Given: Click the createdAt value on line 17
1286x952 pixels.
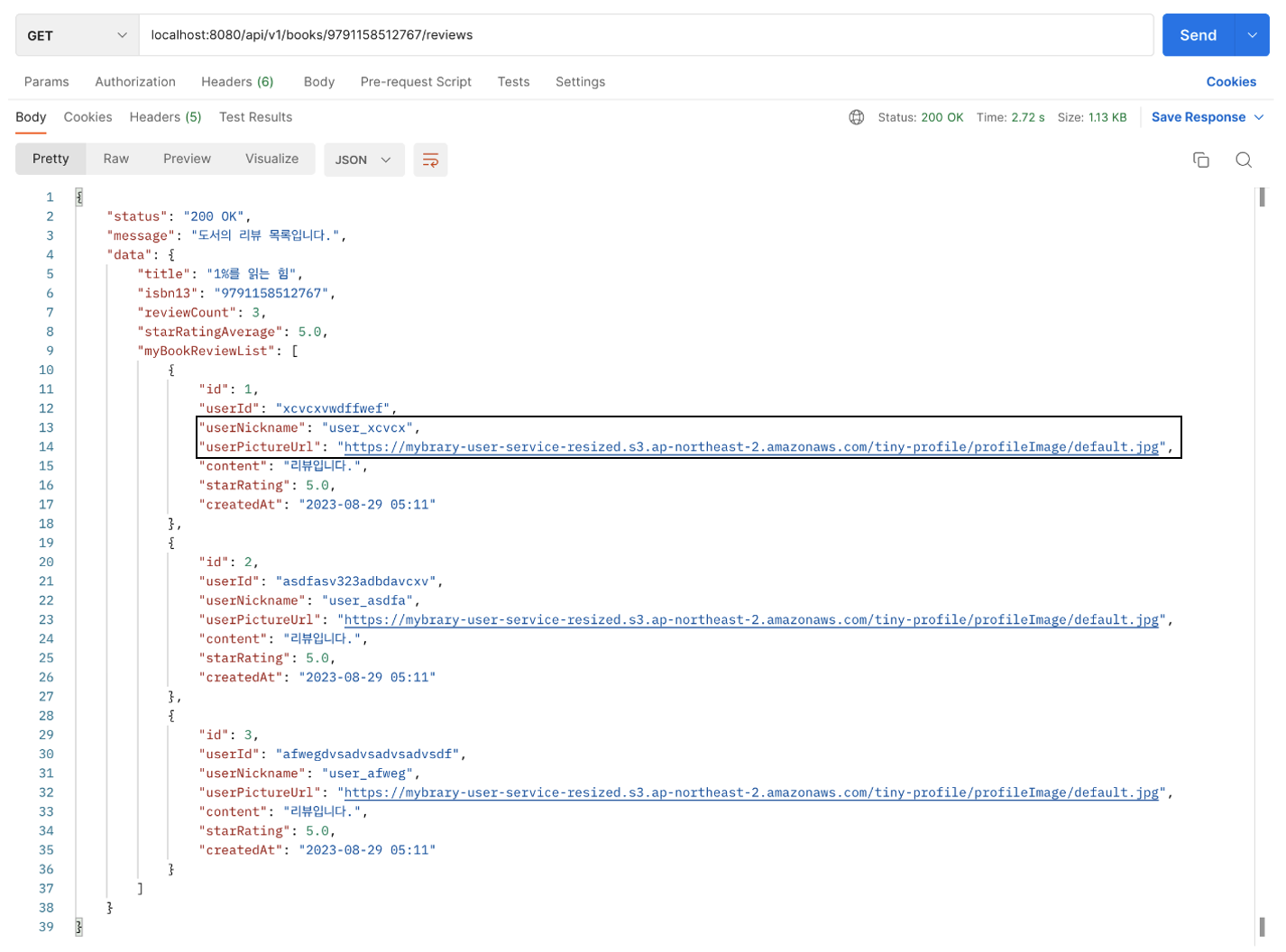Looking at the screenshot, I should click(367, 505).
